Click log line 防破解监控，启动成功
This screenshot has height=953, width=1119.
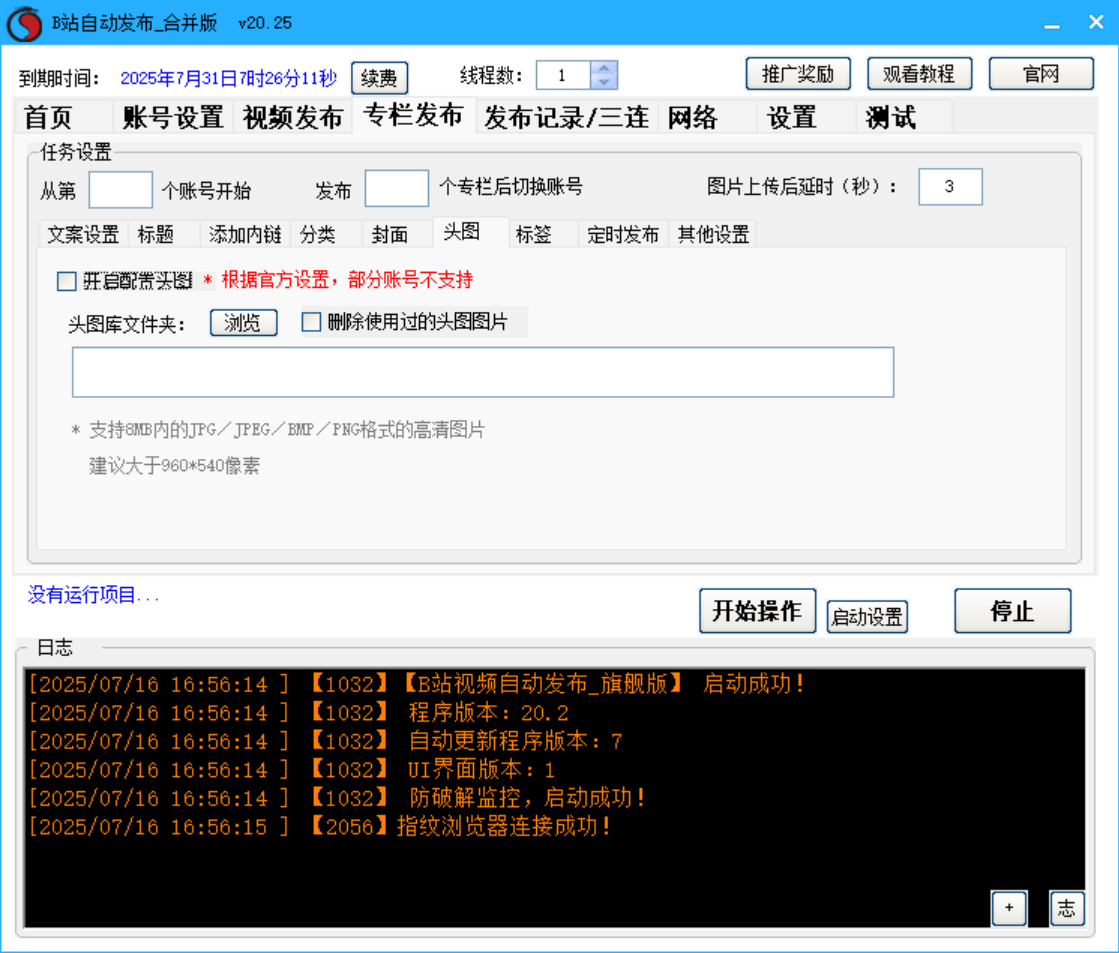pos(337,798)
